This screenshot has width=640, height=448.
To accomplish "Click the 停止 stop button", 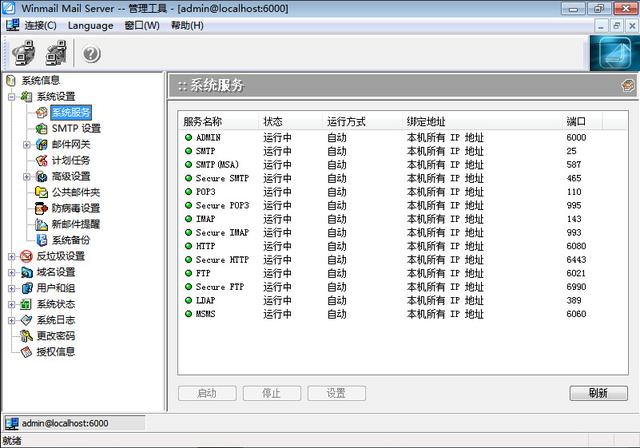I will pos(272,393).
